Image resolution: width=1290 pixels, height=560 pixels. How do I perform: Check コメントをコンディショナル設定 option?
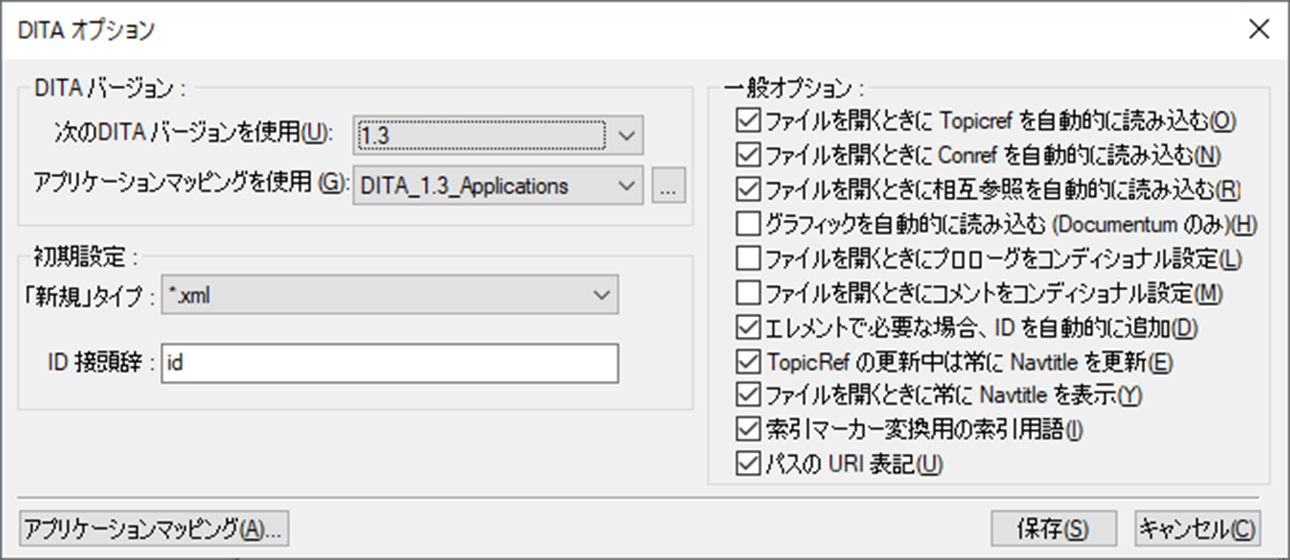[748, 293]
